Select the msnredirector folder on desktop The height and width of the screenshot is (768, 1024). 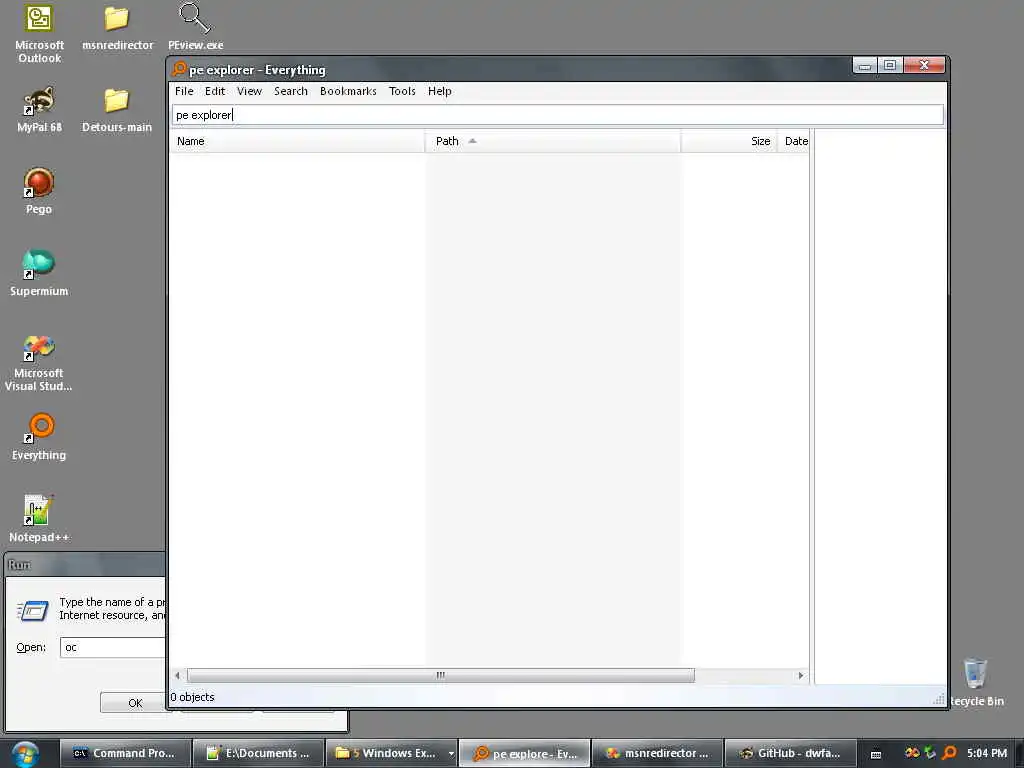point(118,28)
